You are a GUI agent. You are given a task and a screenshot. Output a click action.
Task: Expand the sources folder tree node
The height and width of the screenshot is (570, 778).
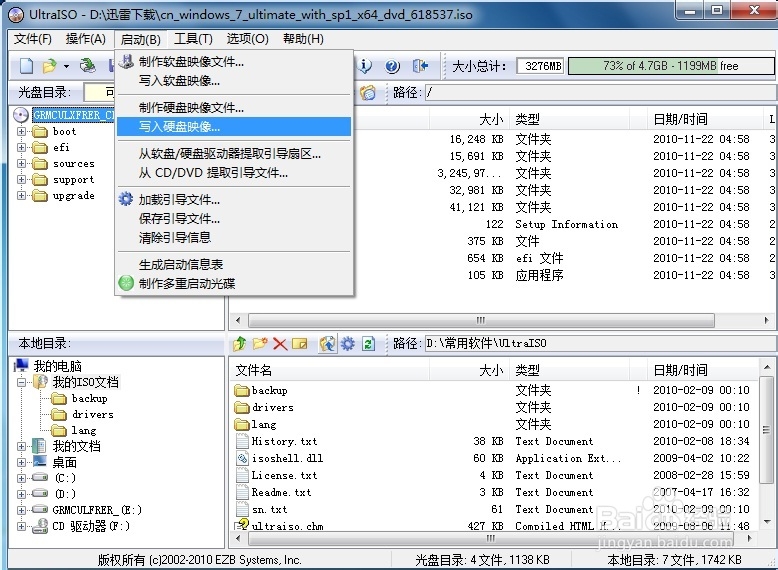[23, 163]
